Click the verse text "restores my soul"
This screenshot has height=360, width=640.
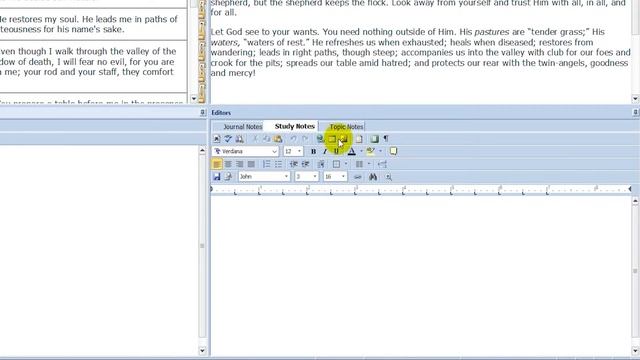pos(44,19)
